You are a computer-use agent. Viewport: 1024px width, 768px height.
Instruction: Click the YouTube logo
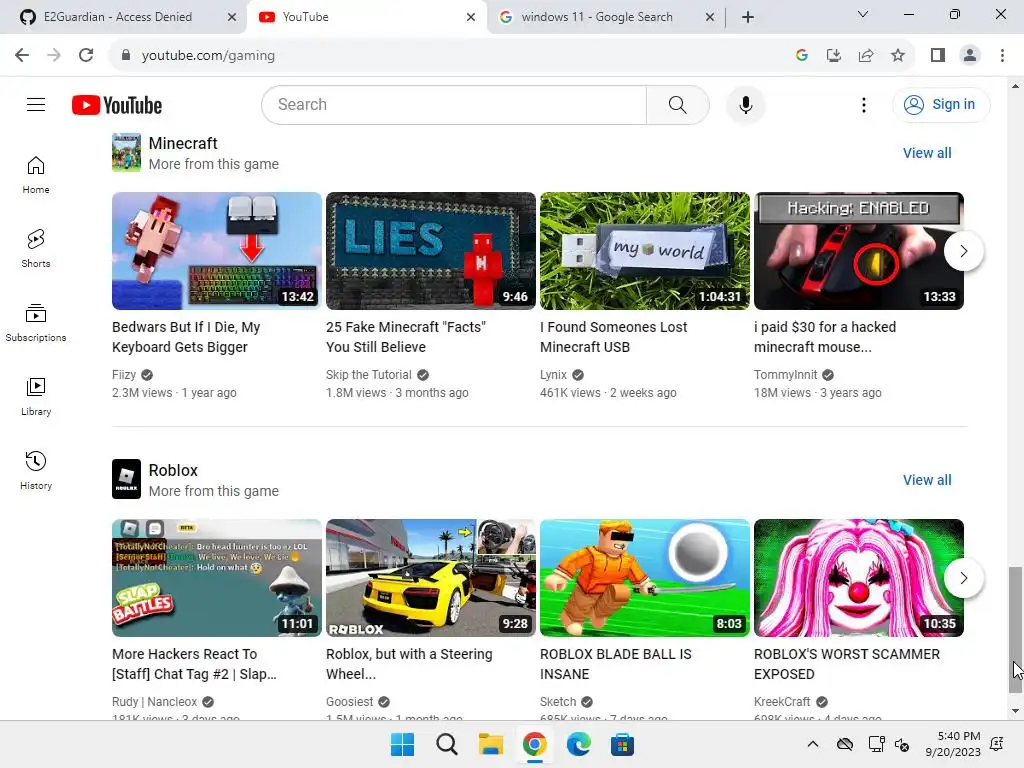pyautogui.click(x=117, y=105)
